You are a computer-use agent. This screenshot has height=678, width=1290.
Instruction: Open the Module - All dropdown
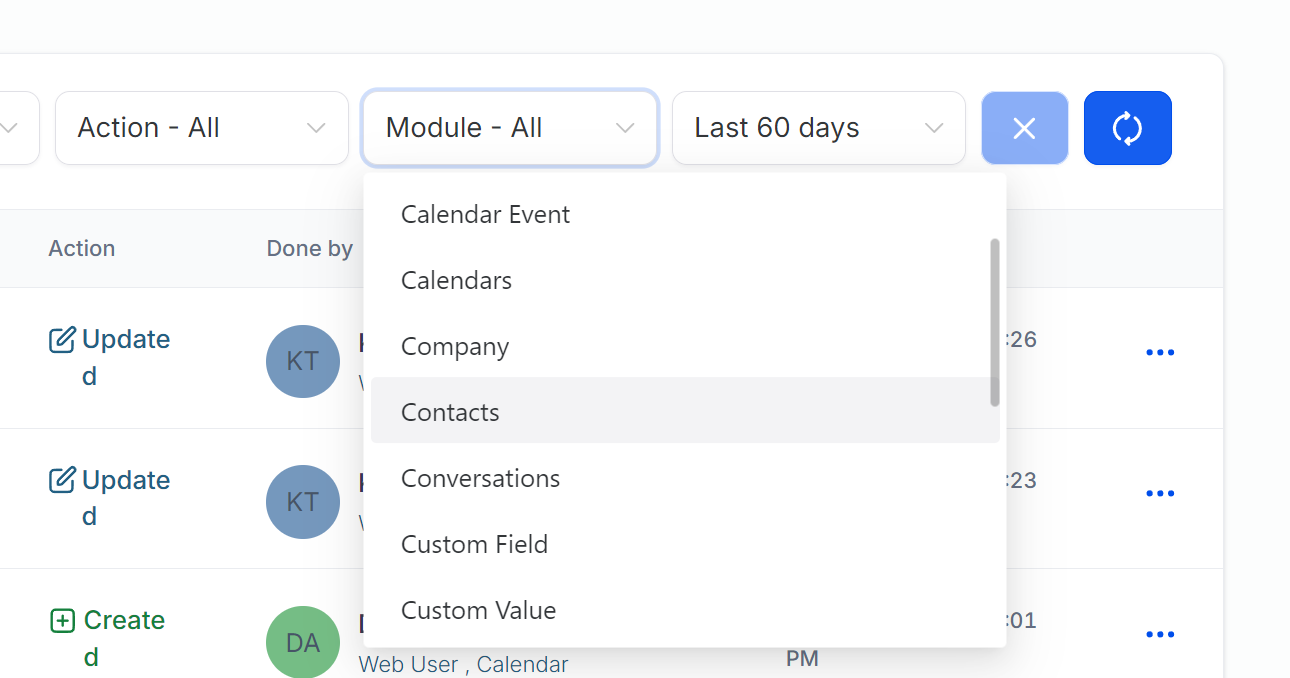510,128
